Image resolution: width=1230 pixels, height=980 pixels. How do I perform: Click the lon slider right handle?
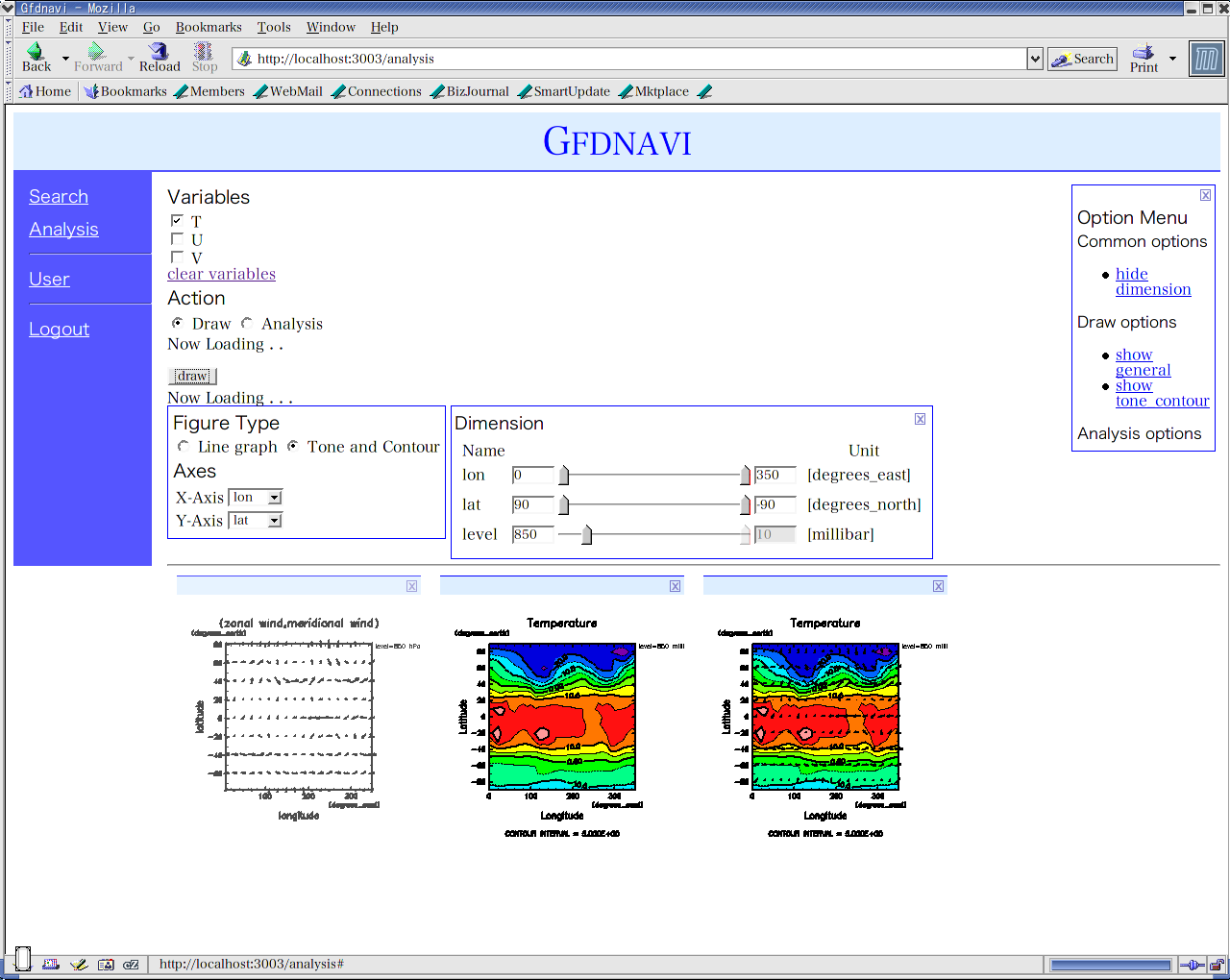745,475
